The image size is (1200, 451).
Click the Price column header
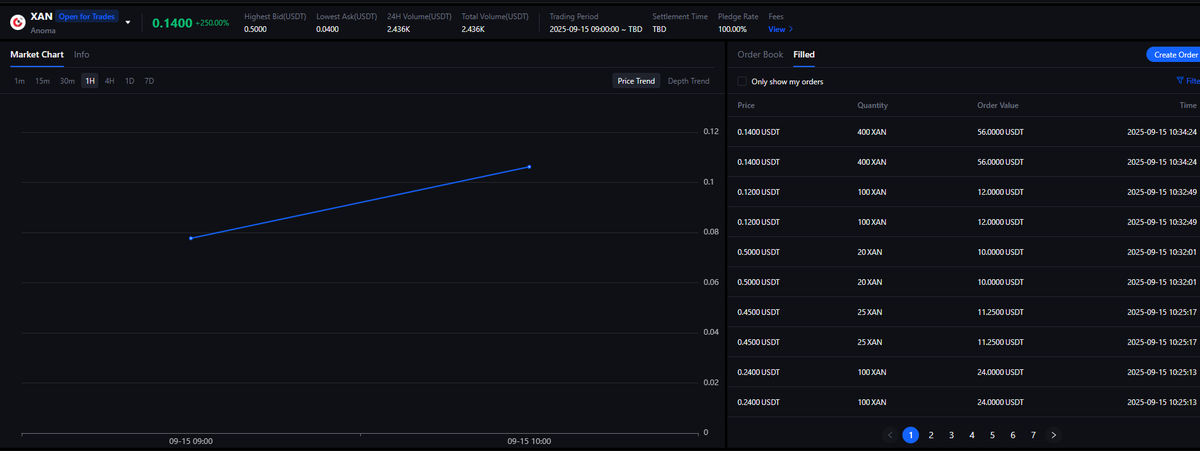pos(746,105)
